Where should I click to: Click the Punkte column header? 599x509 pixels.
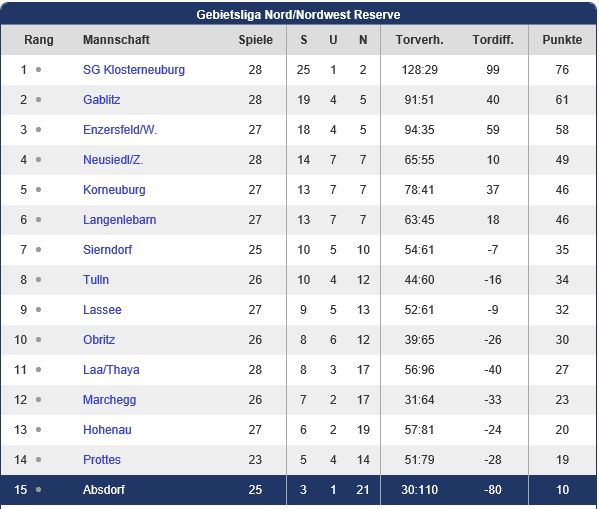tap(562, 40)
